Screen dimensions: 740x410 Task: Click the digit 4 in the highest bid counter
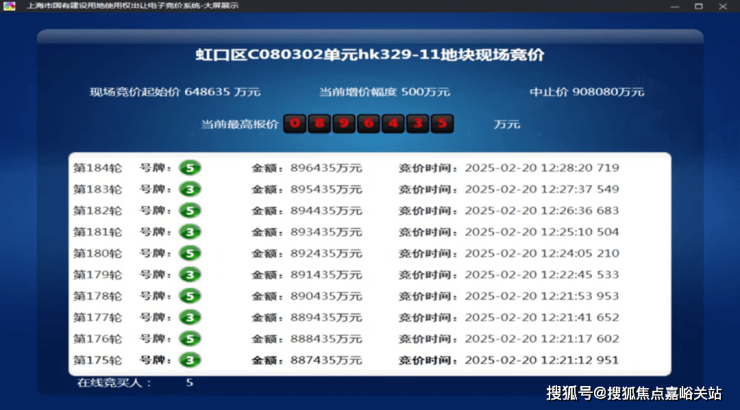[x=393, y=124]
